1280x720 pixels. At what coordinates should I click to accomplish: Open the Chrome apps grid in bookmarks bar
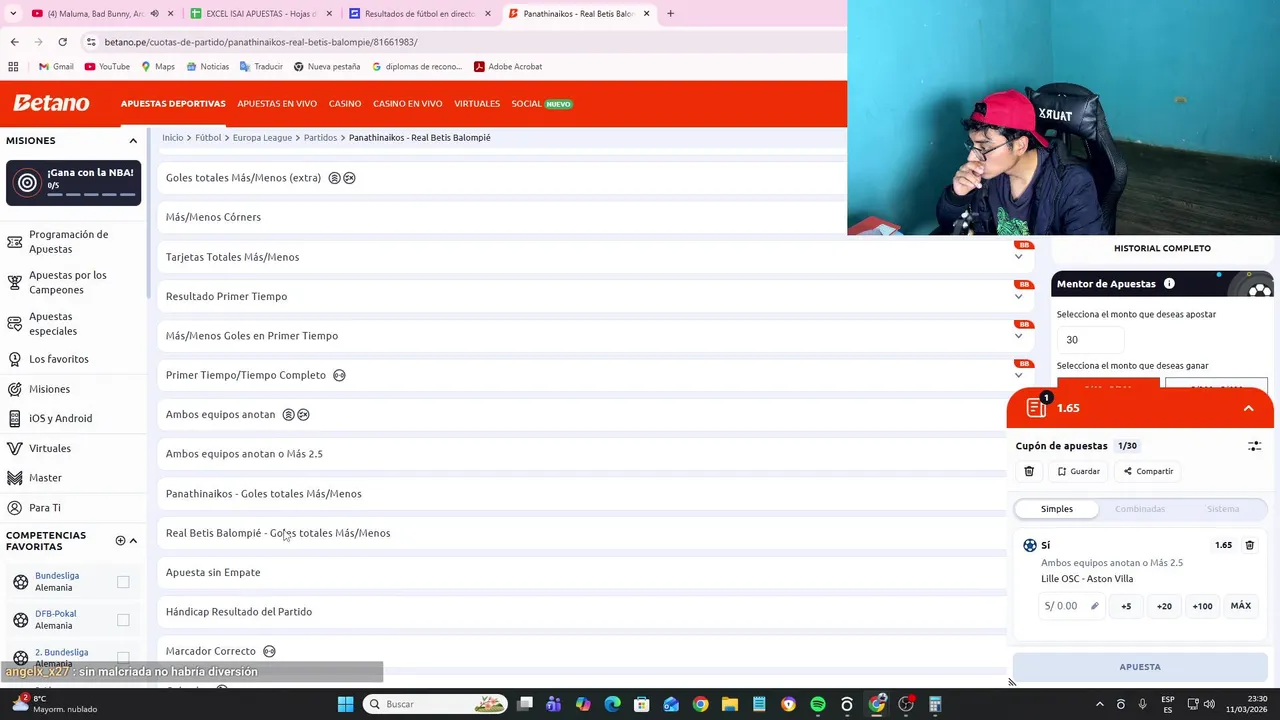(13, 67)
